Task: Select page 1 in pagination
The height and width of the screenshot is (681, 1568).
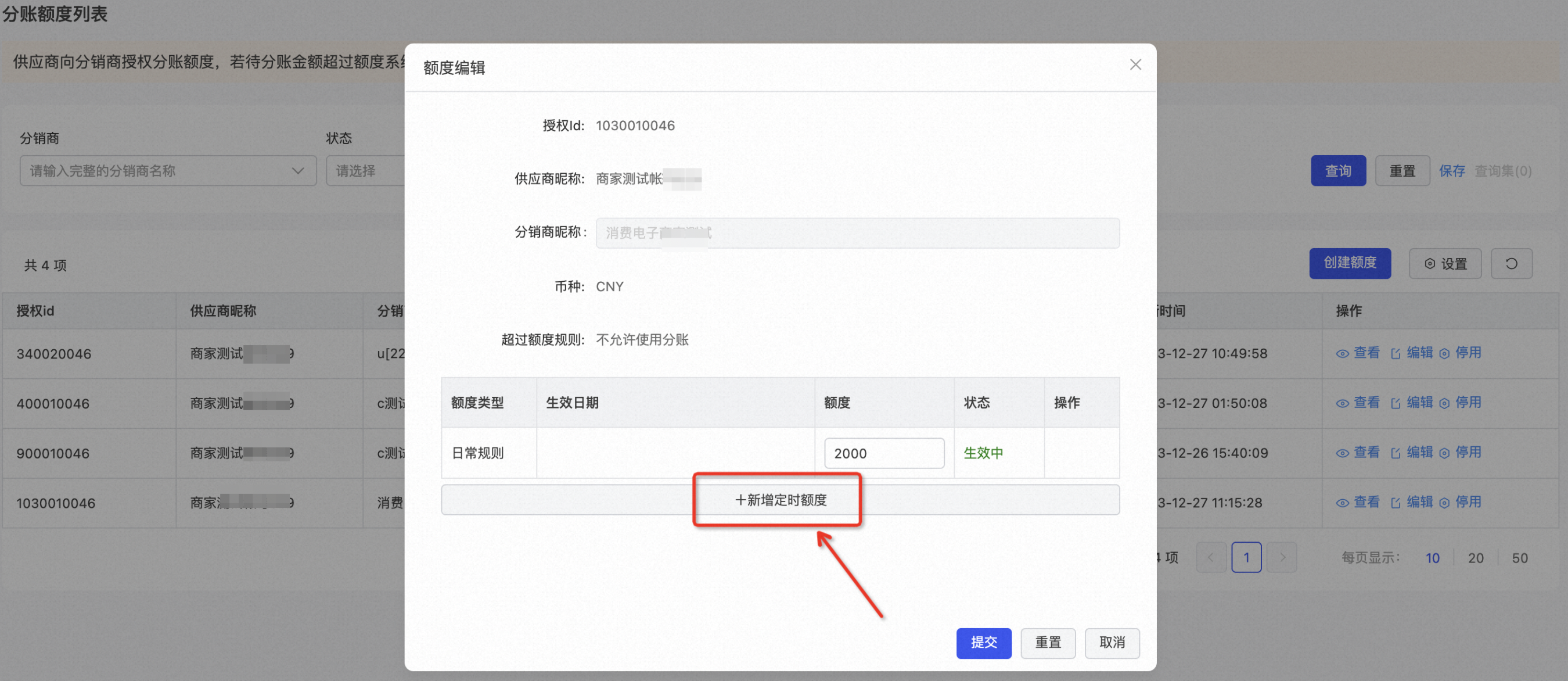Action: coord(1246,557)
